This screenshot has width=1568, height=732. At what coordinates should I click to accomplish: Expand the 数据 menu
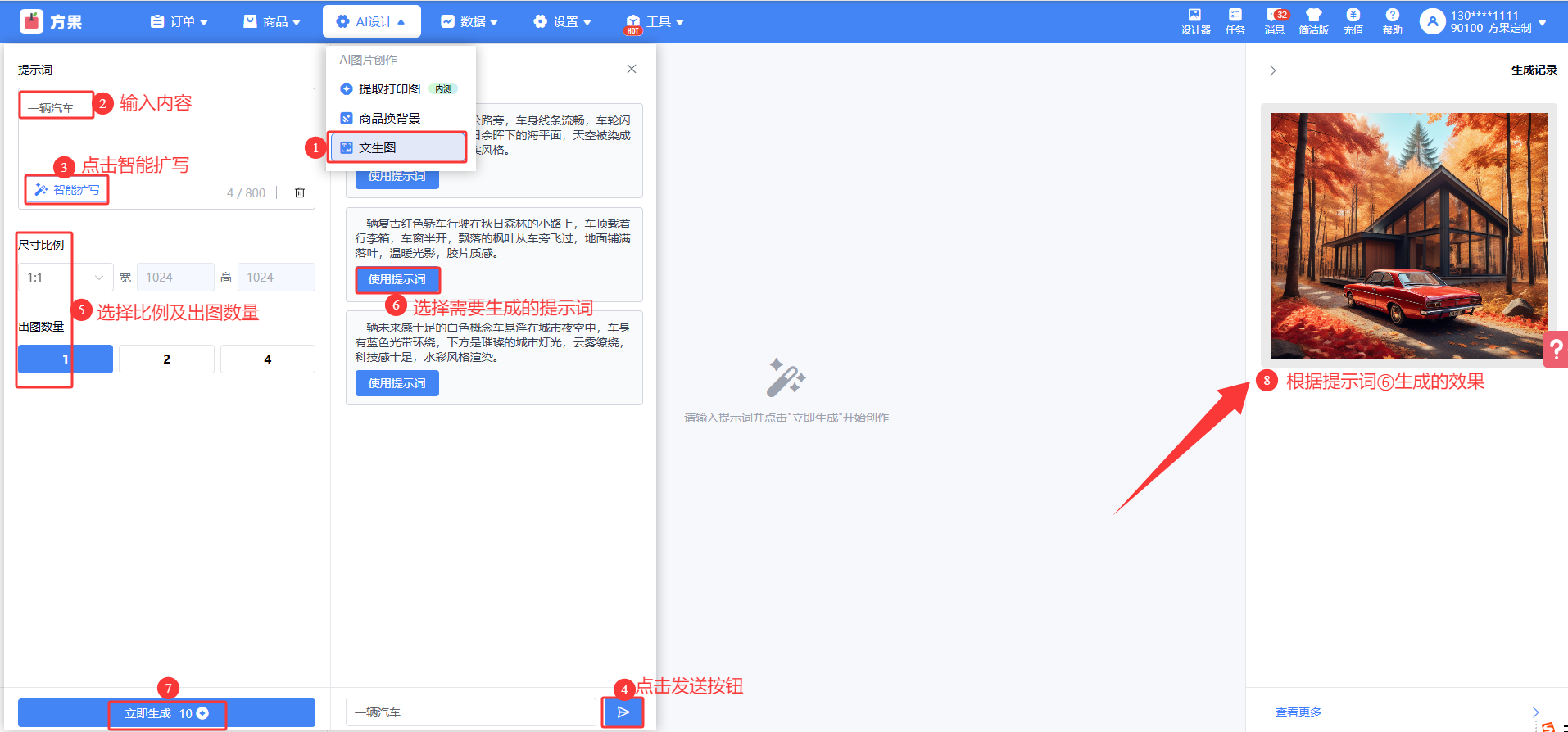pyautogui.click(x=469, y=21)
